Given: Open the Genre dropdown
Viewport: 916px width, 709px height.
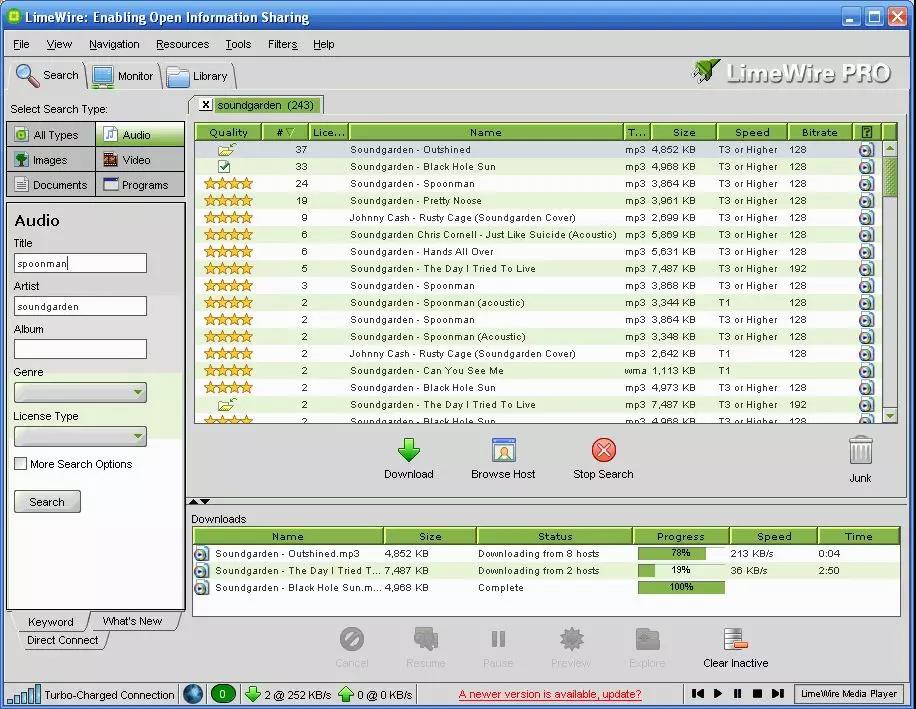Looking at the screenshot, I should coord(80,392).
